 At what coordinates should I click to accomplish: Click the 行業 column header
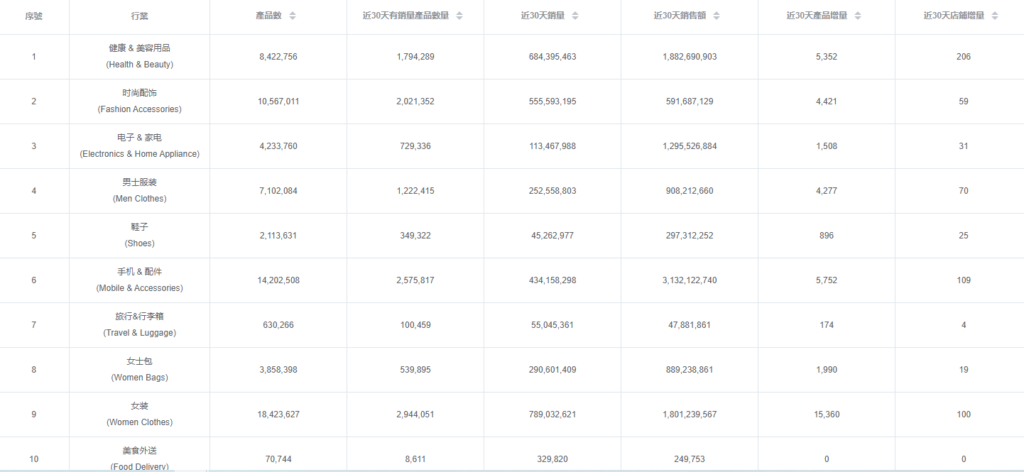click(x=139, y=17)
